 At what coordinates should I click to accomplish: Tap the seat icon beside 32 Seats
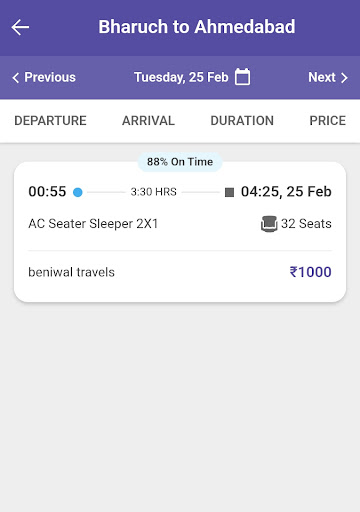(269, 224)
